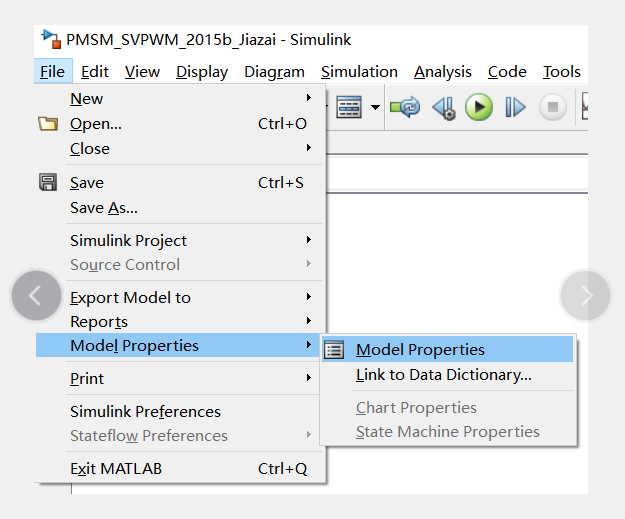Click the Simulink model icon in title bar
This screenshot has width=625, height=519.
coord(51,39)
